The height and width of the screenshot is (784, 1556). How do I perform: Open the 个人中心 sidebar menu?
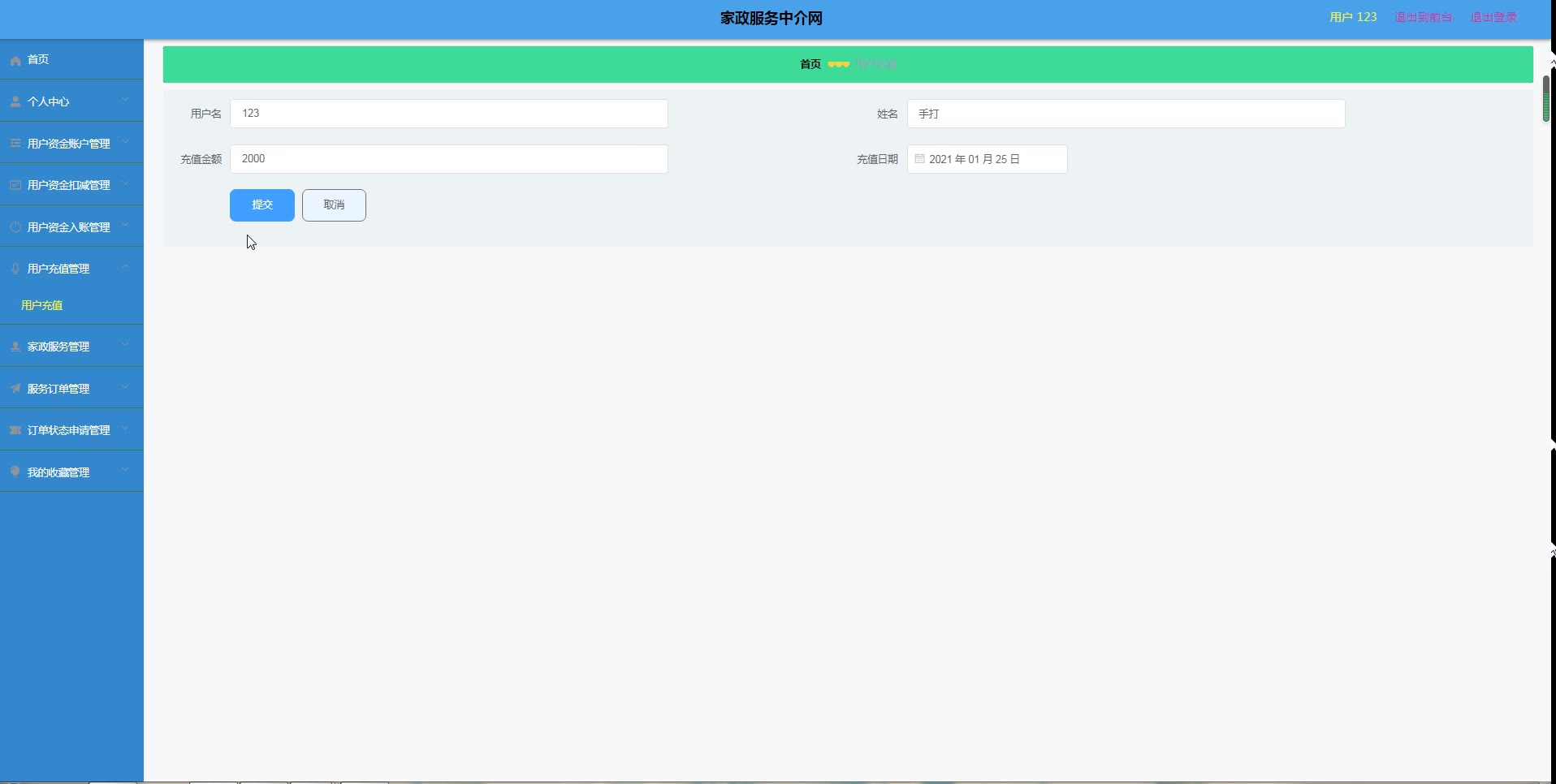coord(71,101)
